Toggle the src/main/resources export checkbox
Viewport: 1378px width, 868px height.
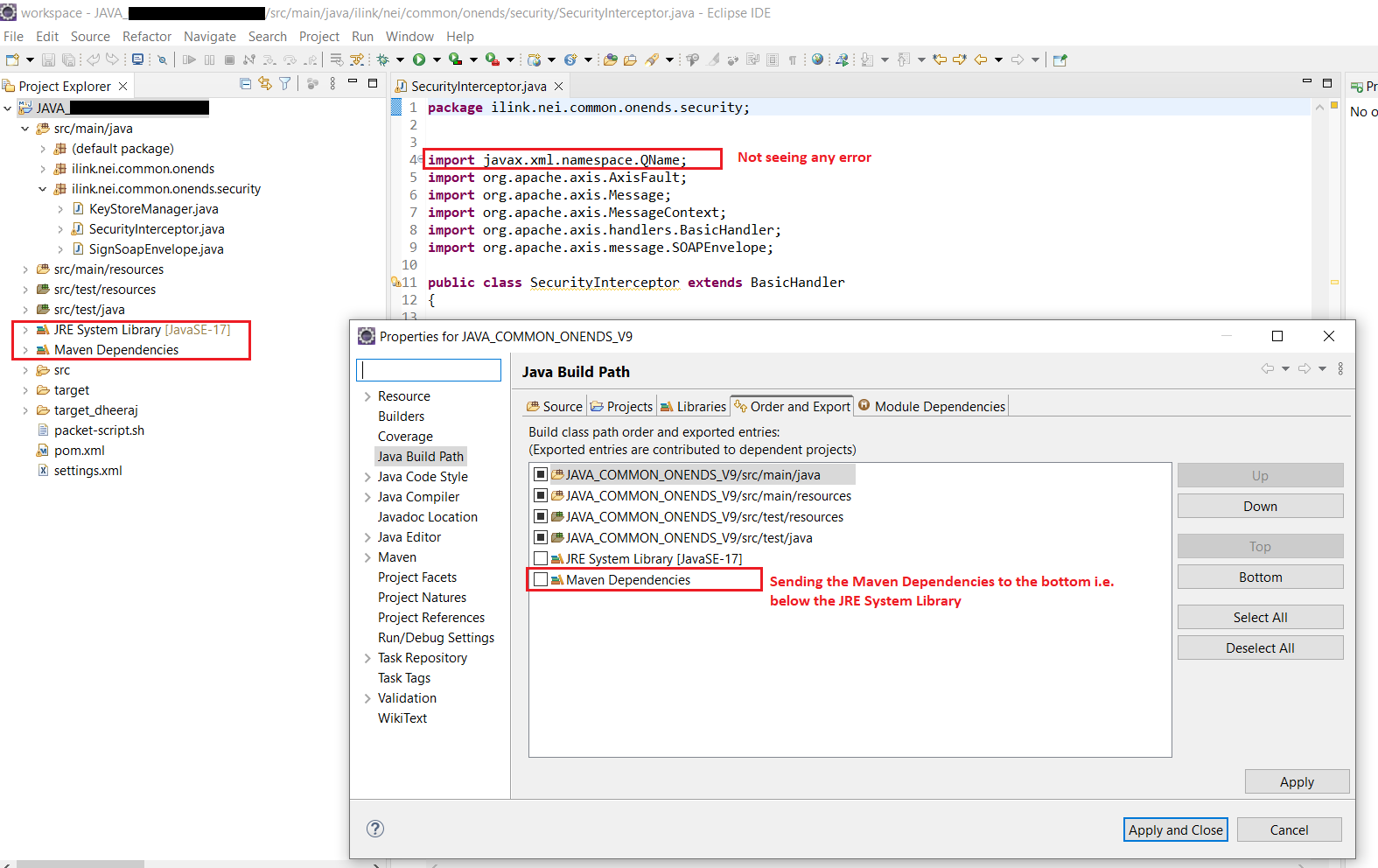click(541, 495)
